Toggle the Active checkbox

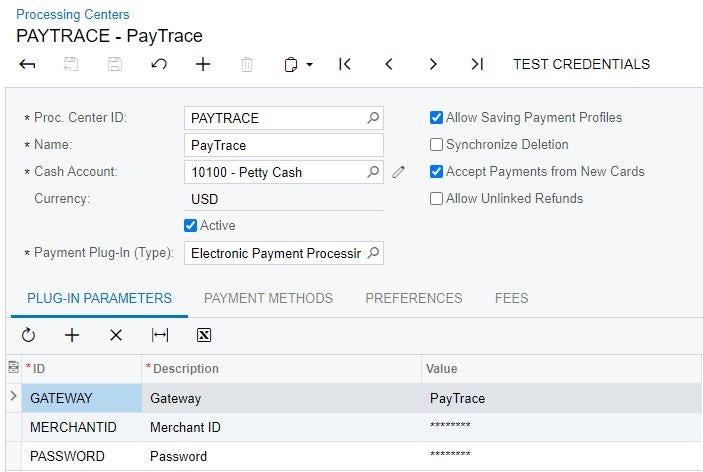191,225
